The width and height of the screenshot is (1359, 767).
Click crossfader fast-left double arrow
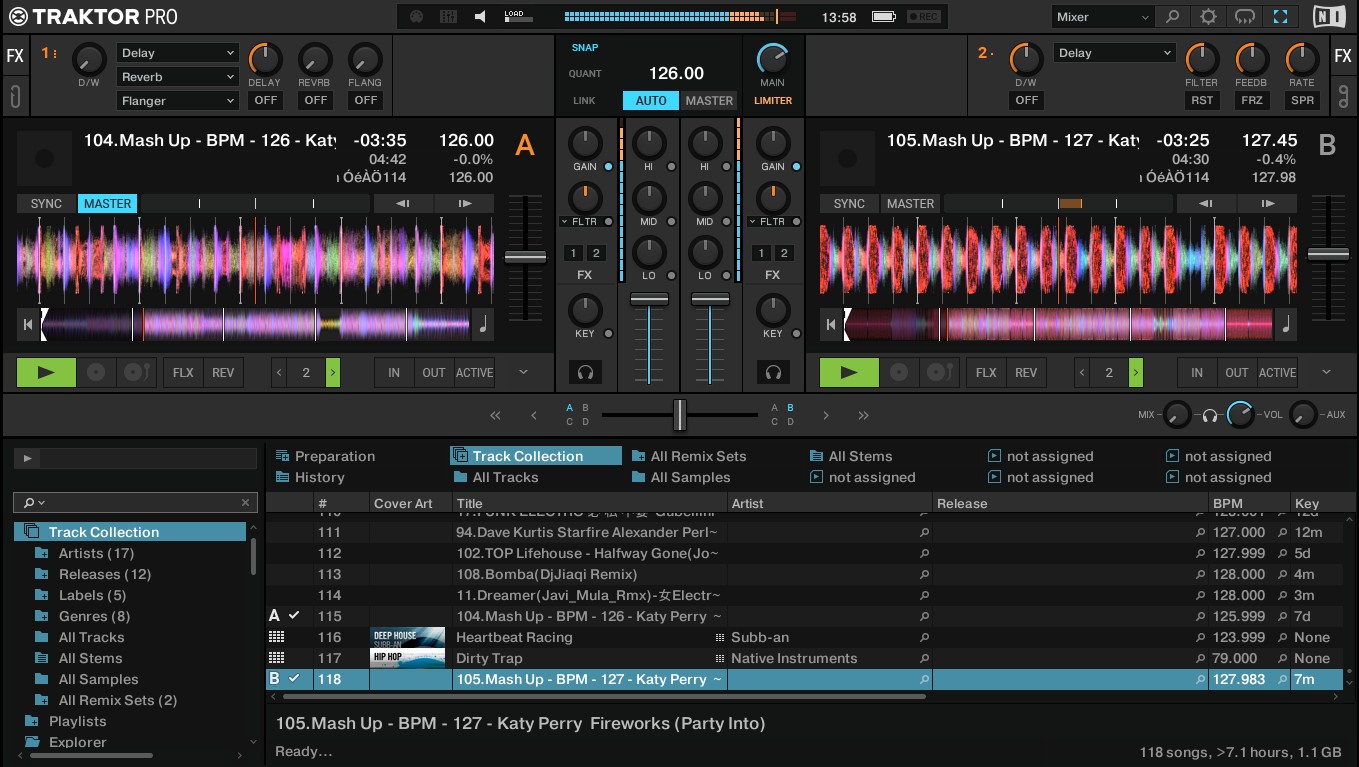coord(495,415)
